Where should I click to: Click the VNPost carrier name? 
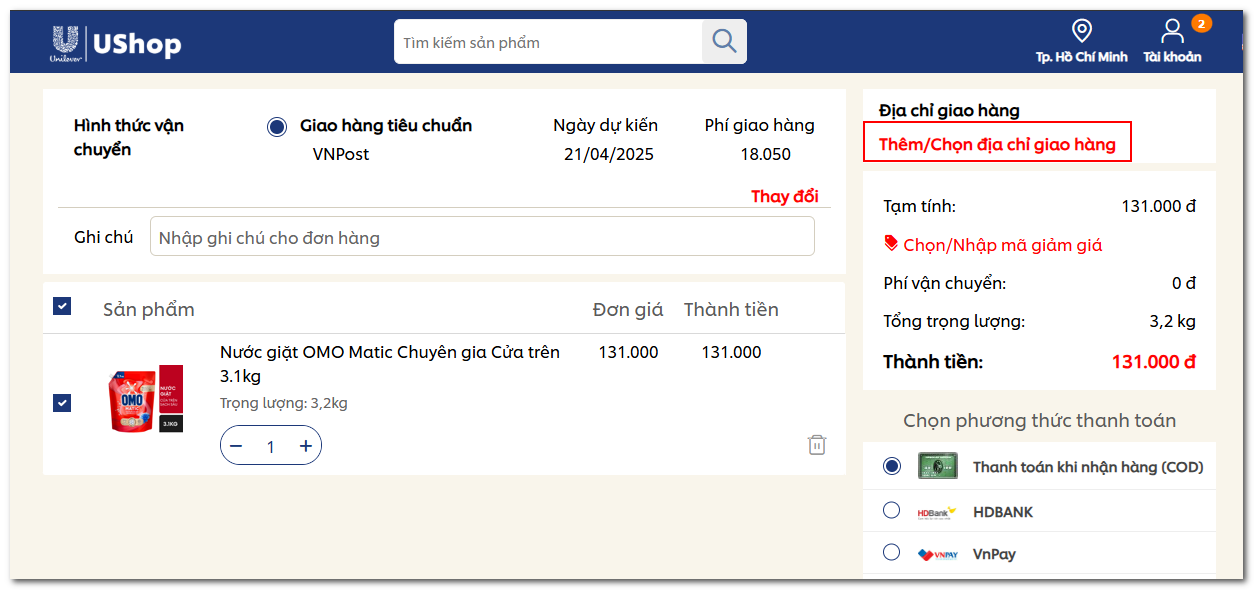pos(341,154)
